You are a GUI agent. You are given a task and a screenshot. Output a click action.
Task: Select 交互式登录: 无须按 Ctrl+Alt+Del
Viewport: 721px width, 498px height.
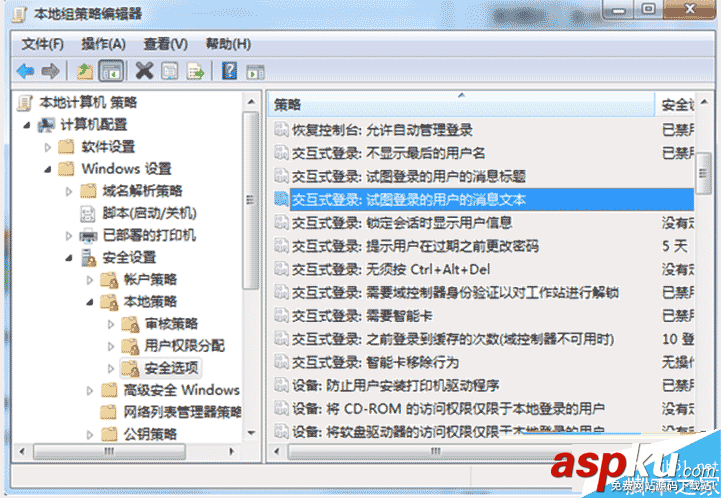(391, 269)
